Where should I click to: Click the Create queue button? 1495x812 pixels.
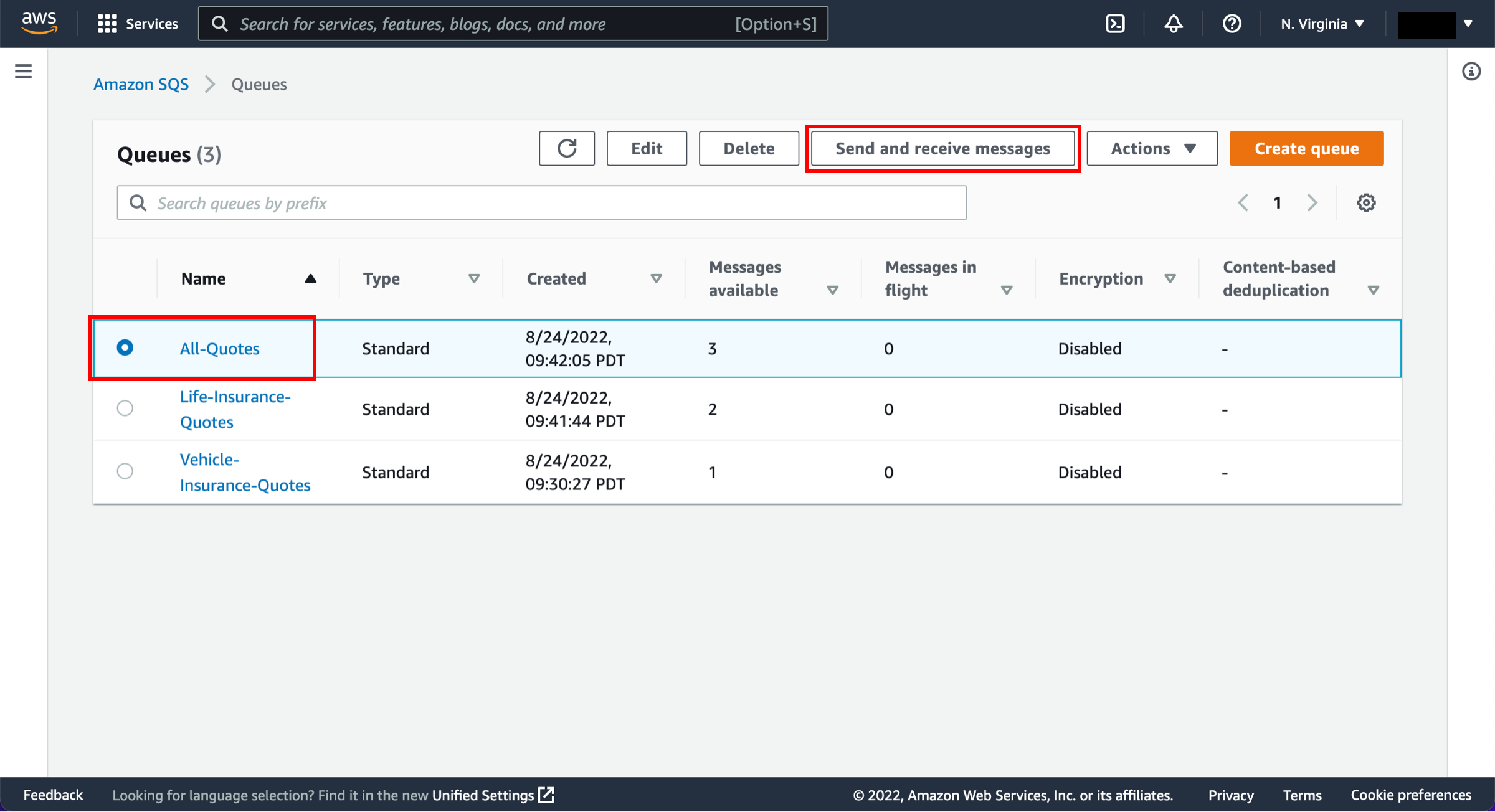1306,148
